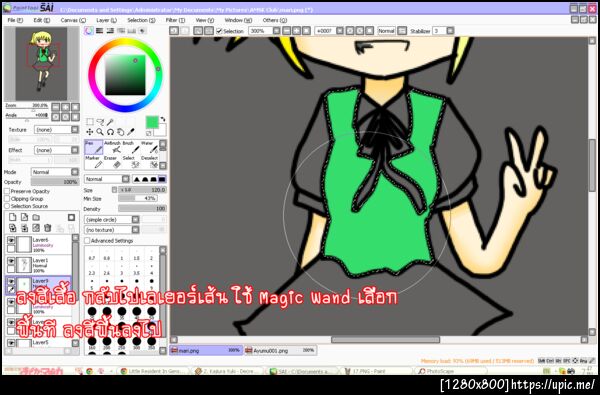Enable Clipping Group
Screen dimensions: 600x395
[x=7, y=199]
